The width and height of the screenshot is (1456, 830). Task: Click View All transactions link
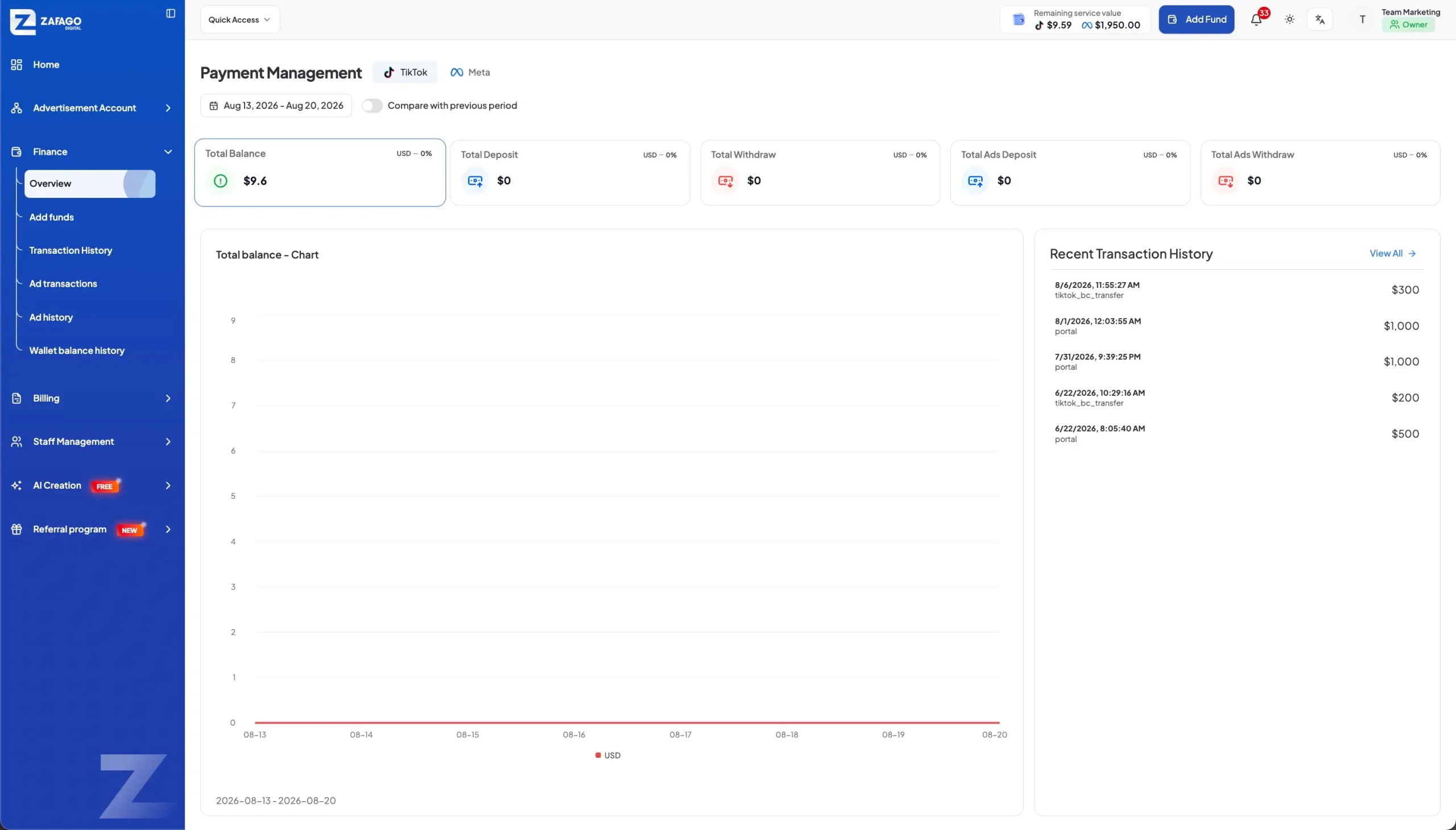pyautogui.click(x=1393, y=253)
